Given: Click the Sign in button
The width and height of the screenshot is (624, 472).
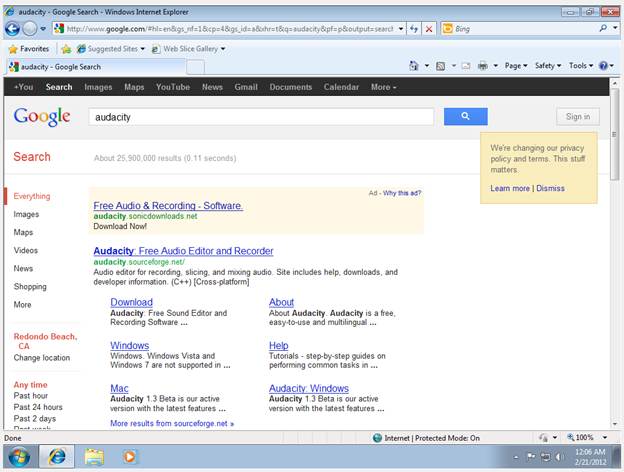Looking at the screenshot, I should pos(578,117).
